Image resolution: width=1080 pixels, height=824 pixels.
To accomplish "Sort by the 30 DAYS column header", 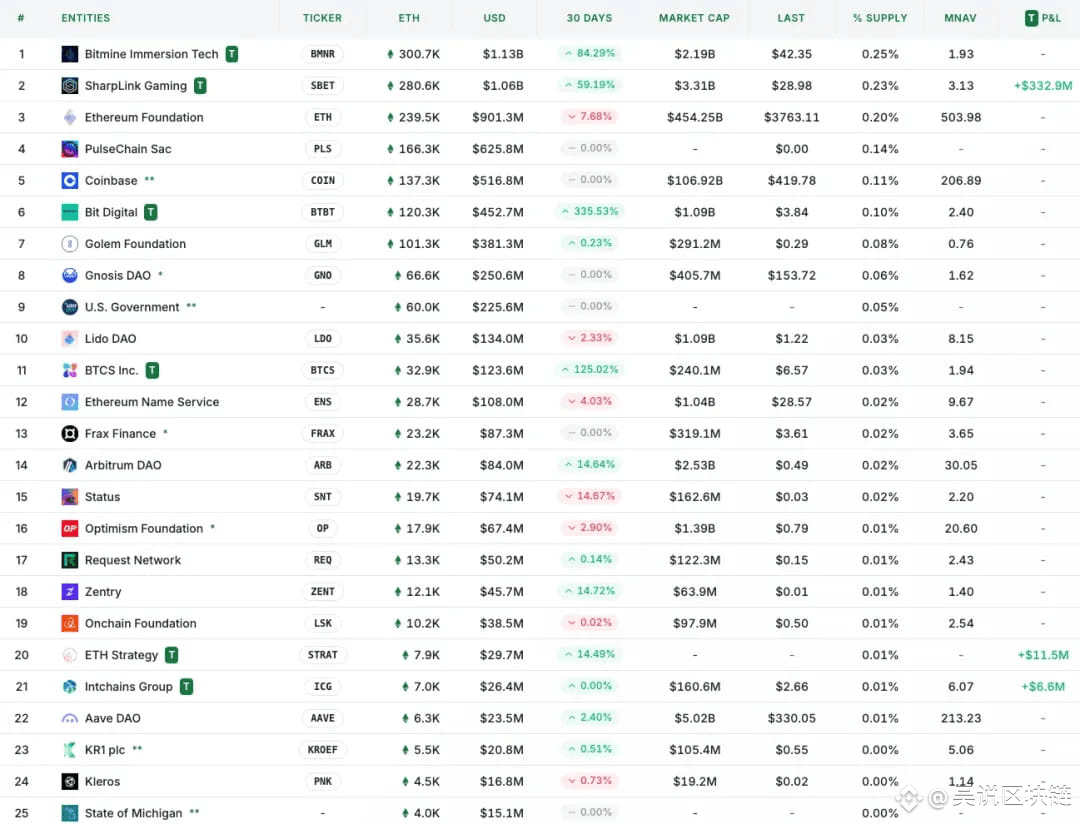I will pos(590,18).
